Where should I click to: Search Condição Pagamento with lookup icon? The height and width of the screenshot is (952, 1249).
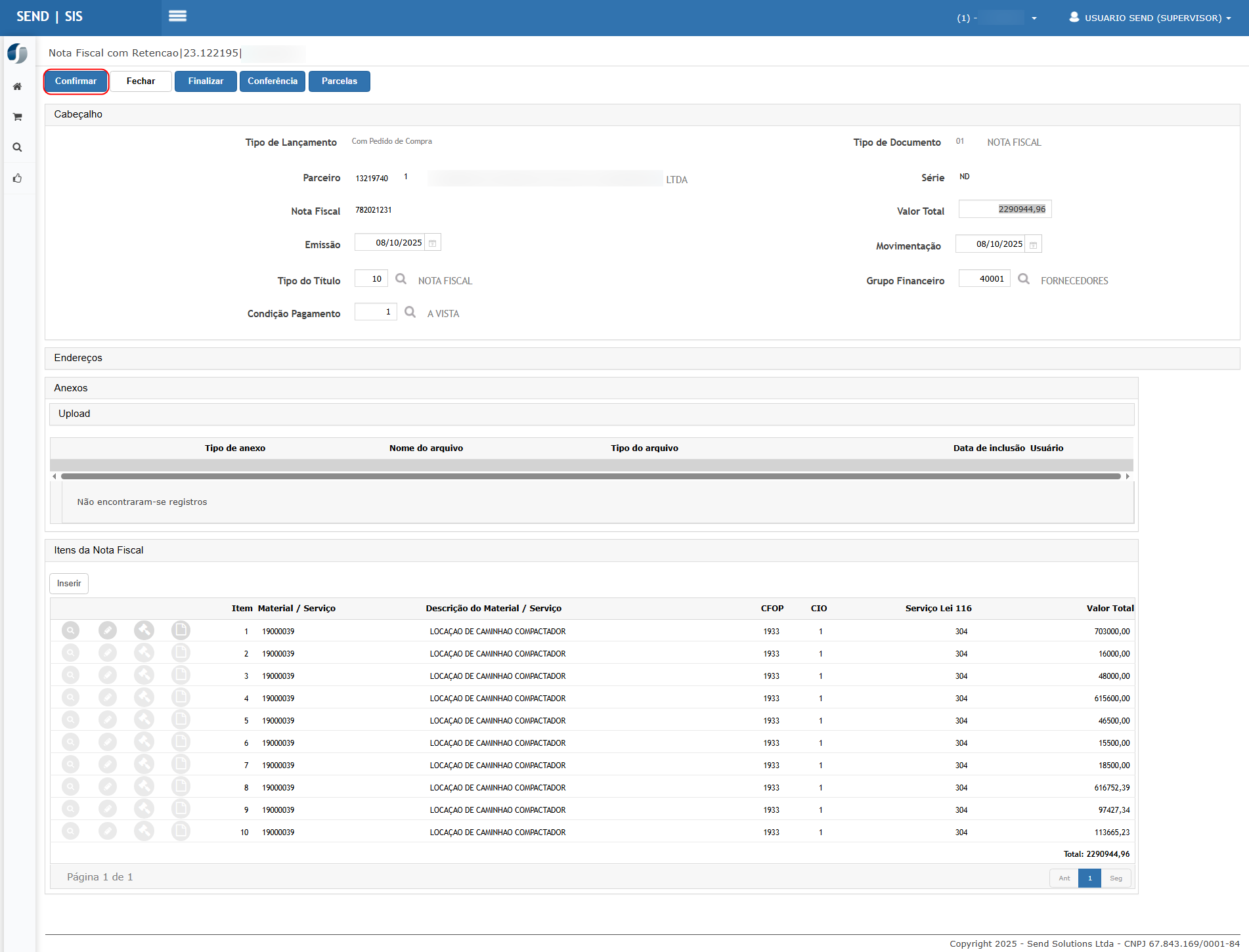410,312
